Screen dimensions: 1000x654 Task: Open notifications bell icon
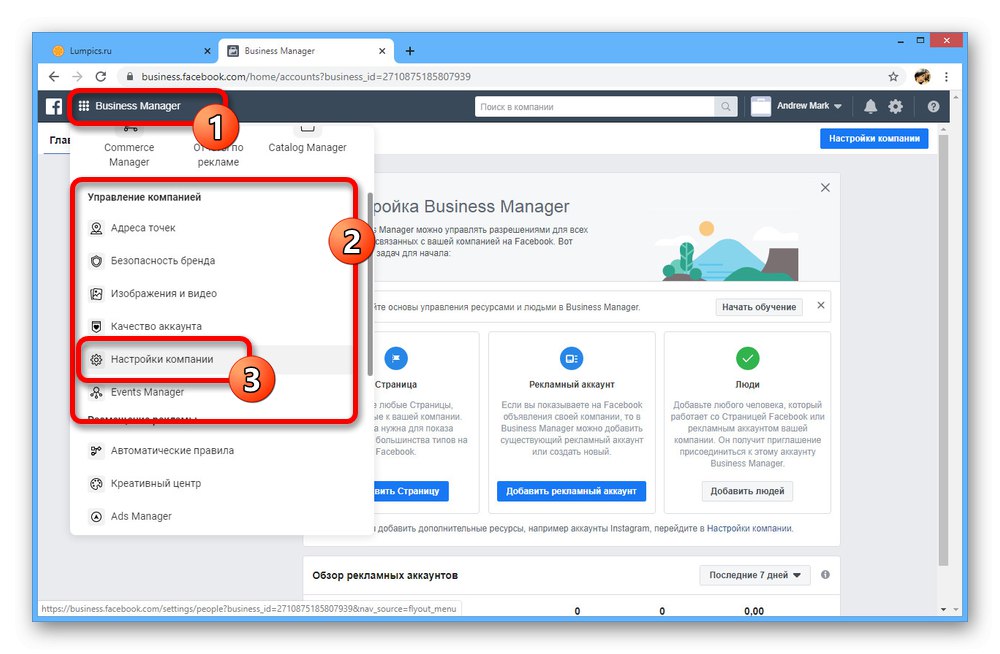871,107
